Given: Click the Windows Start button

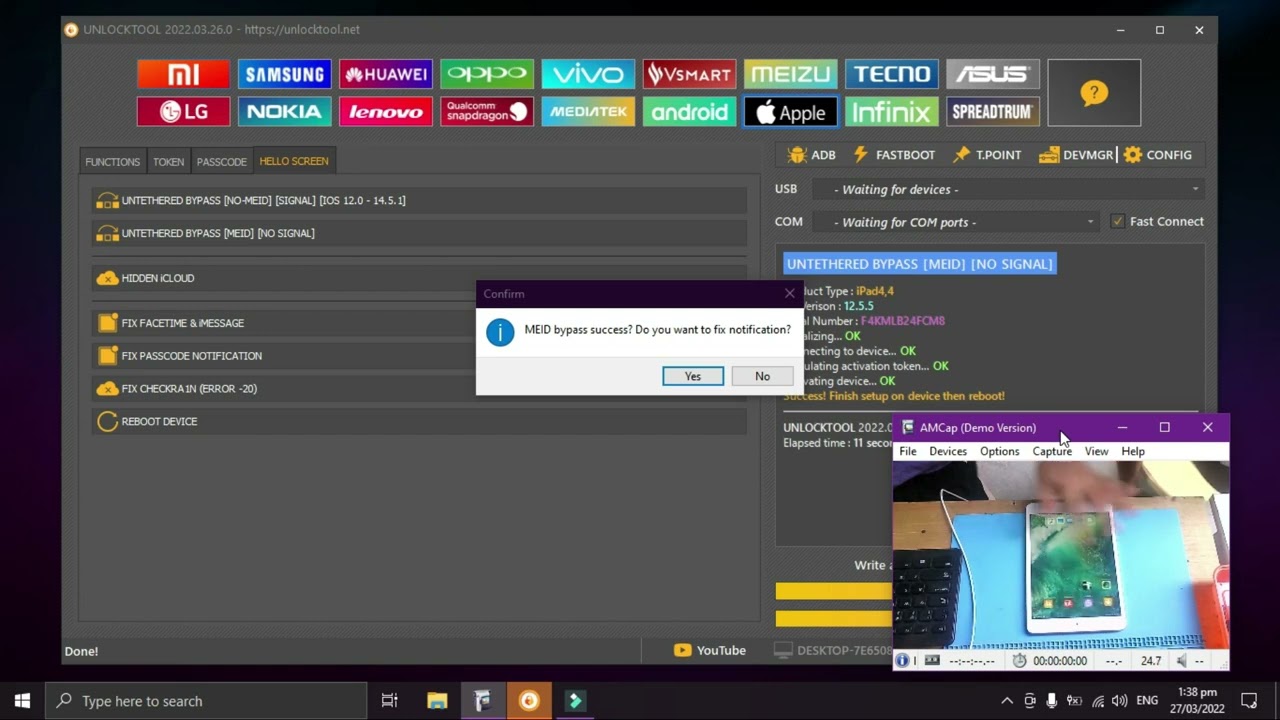Looking at the screenshot, I should pos(22,701).
